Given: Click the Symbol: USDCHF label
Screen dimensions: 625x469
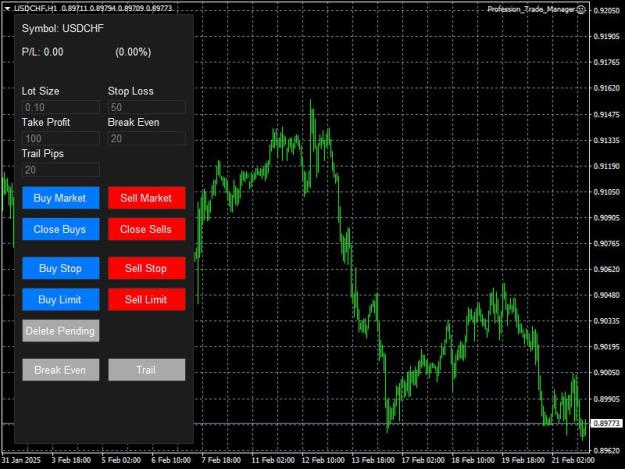Looking at the screenshot, I should (63, 28).
